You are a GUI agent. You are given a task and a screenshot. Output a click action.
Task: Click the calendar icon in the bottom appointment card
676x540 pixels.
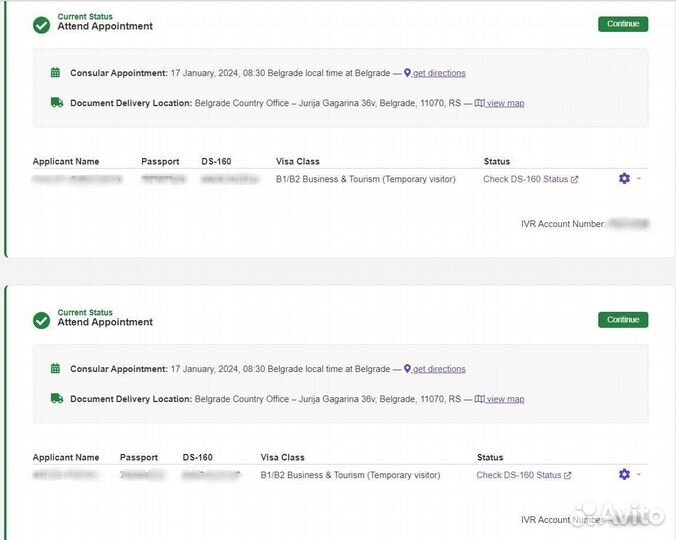pyautogui.click(x=56, y=369)
